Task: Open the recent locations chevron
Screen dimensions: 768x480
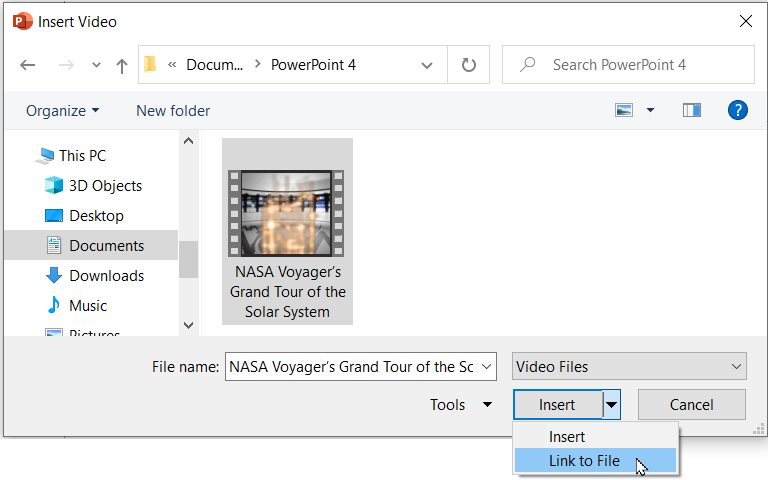Action: pos(96,65)
